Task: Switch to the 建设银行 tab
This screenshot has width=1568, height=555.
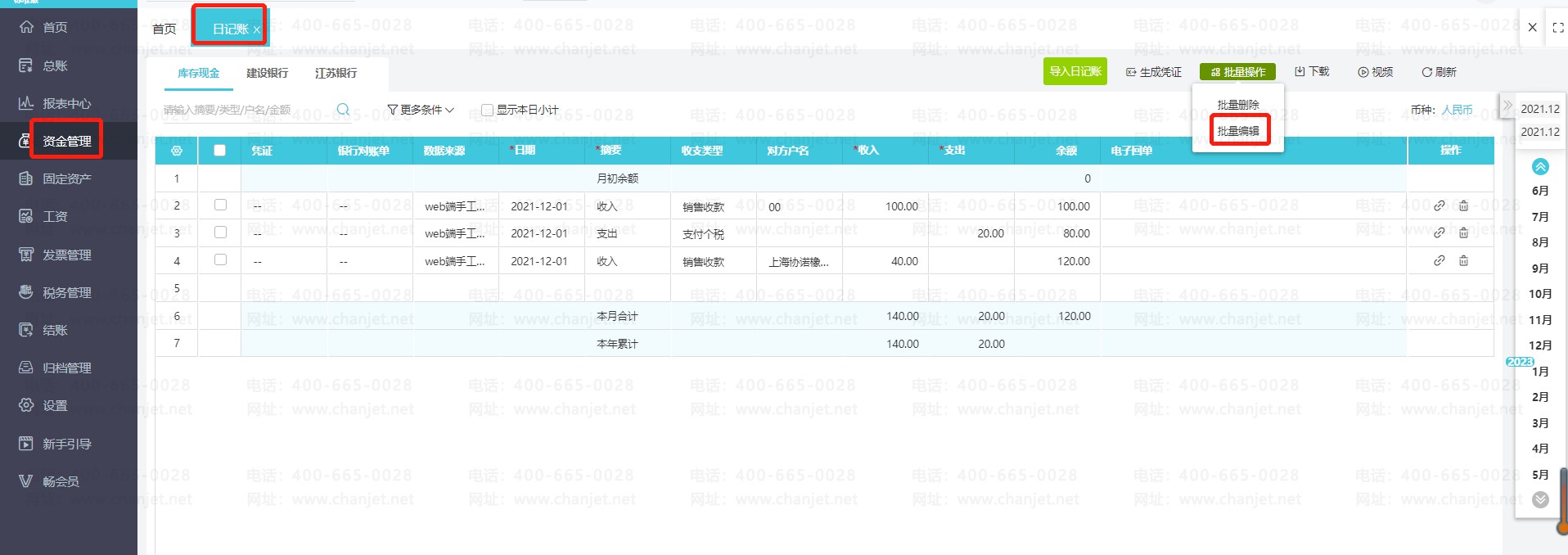Action: [x=268, y=73]
